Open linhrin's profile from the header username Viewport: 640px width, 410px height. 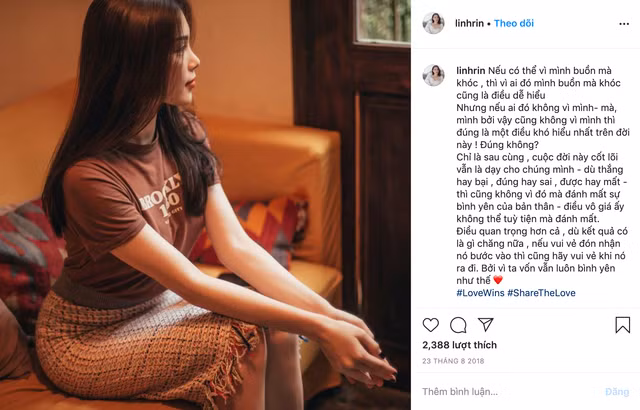point(469,23)
